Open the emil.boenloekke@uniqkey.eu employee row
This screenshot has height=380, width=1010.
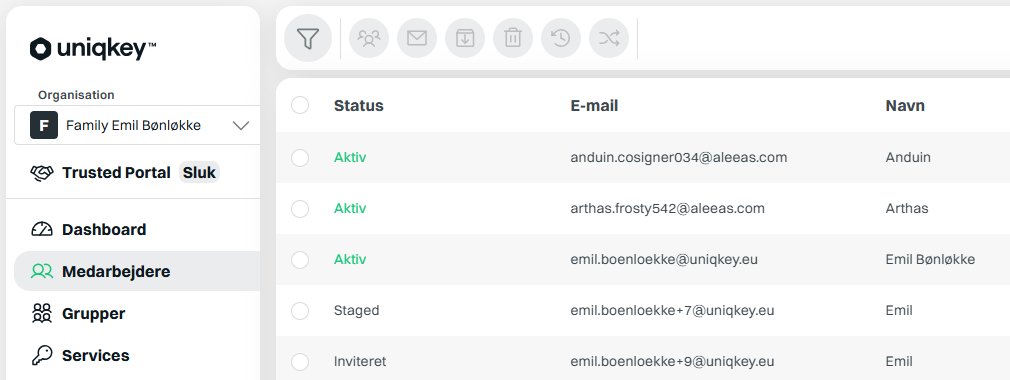point(643,260)
